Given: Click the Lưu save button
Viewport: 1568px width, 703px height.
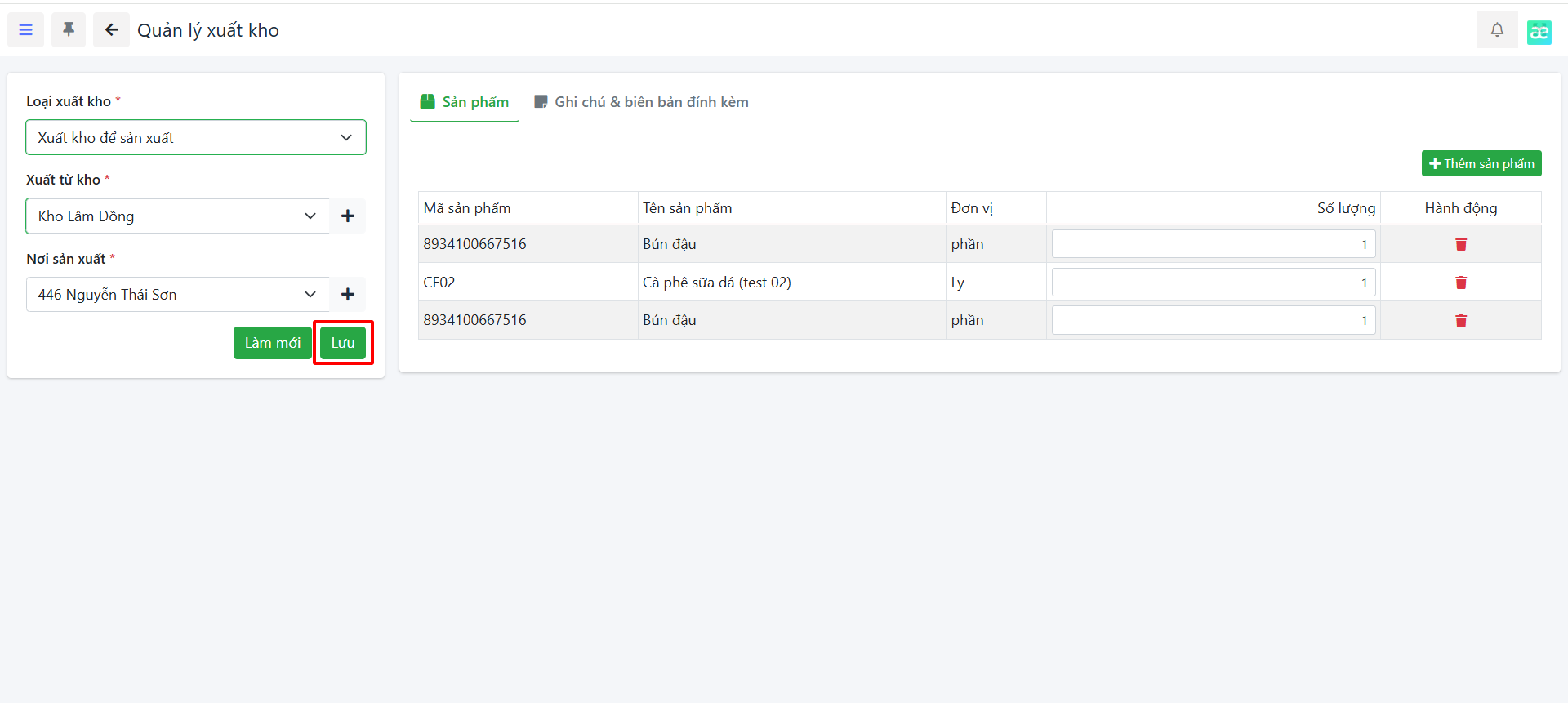Looking at the screenshot, I should [x=343, y=343].
